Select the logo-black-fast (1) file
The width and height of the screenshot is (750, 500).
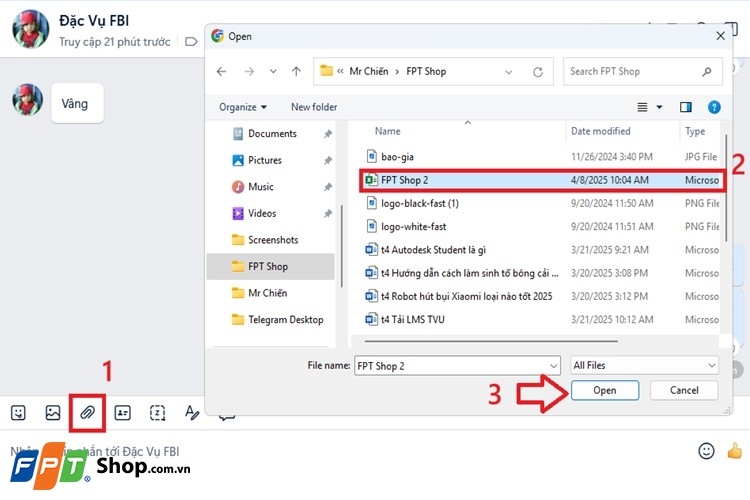(x=541, y=203)
